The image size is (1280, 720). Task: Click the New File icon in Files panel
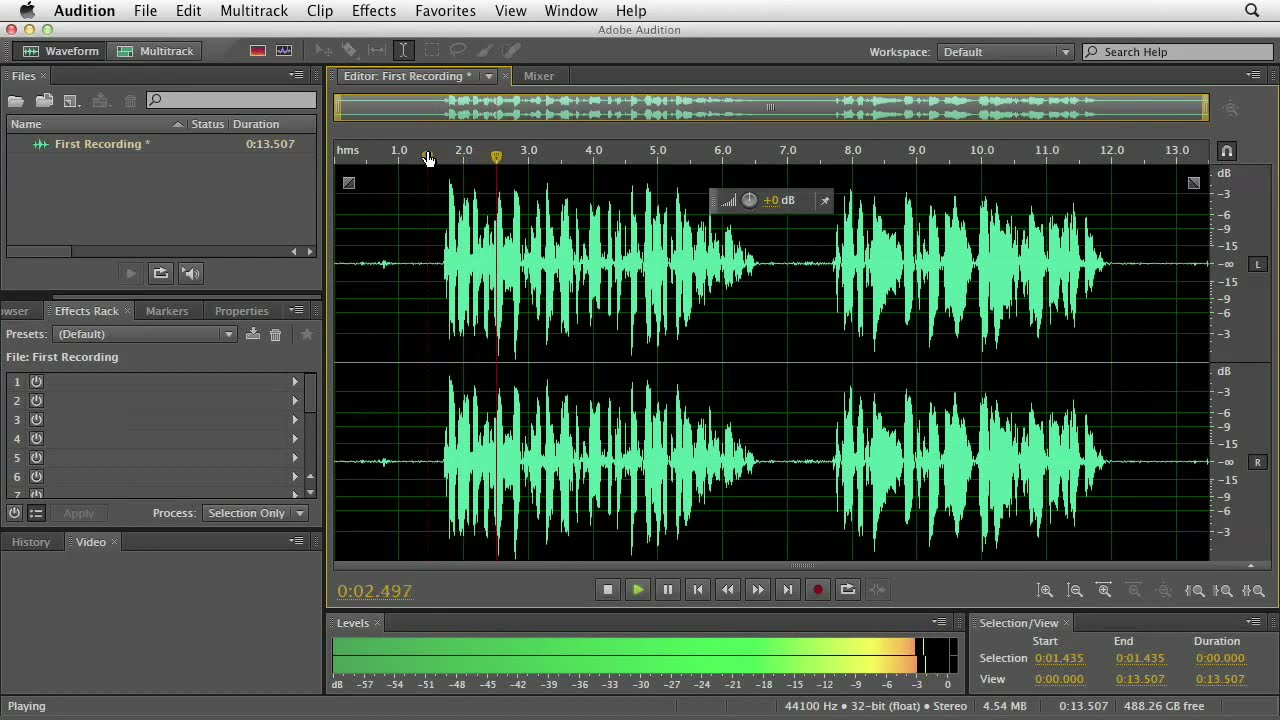(71, 100)
